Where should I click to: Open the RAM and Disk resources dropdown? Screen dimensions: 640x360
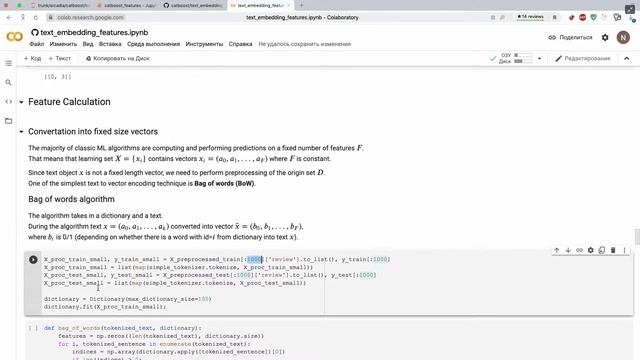(x=539, y=58)
